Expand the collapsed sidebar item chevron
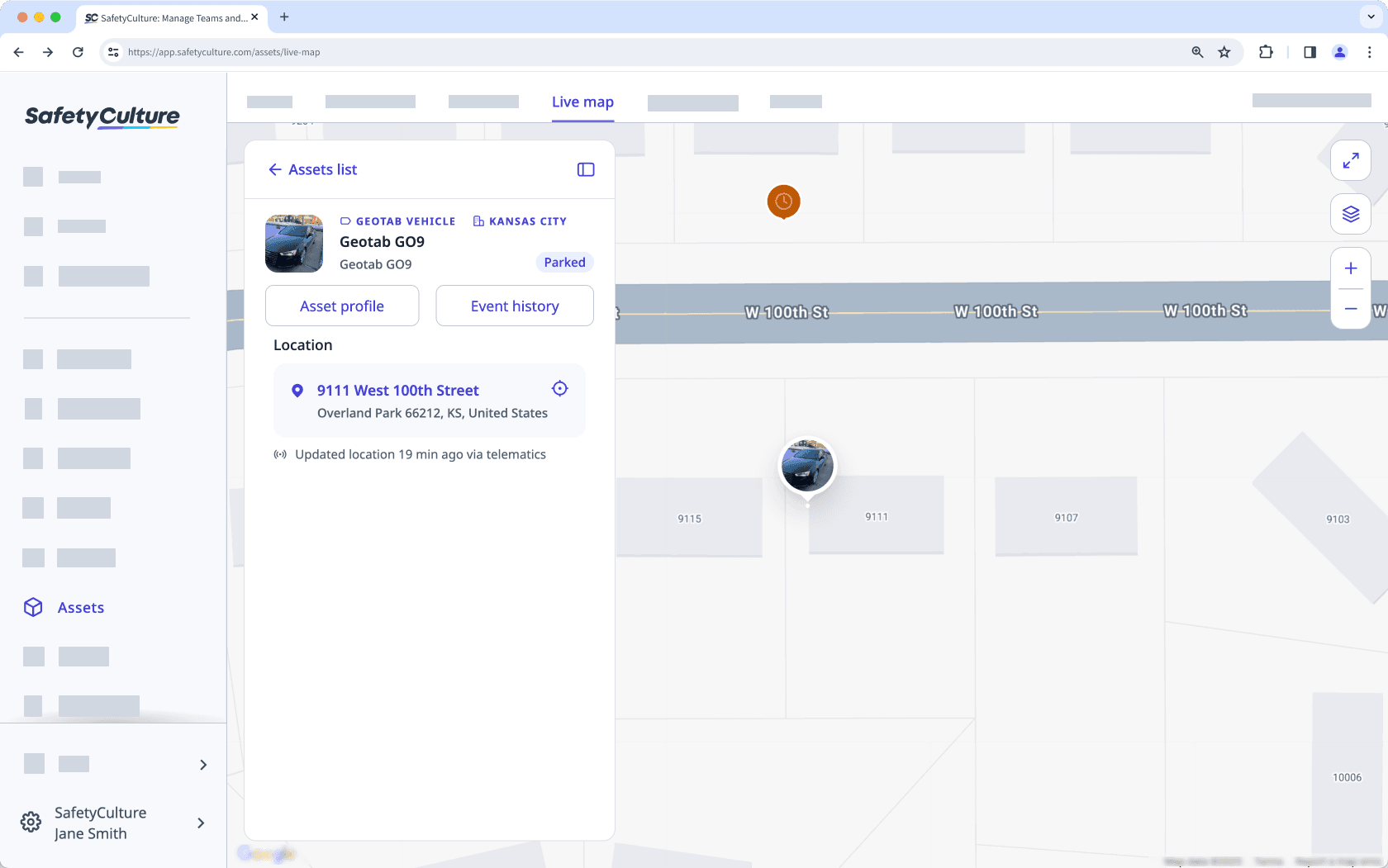This screenshot has width=1388, height=868. pos(203,765)
